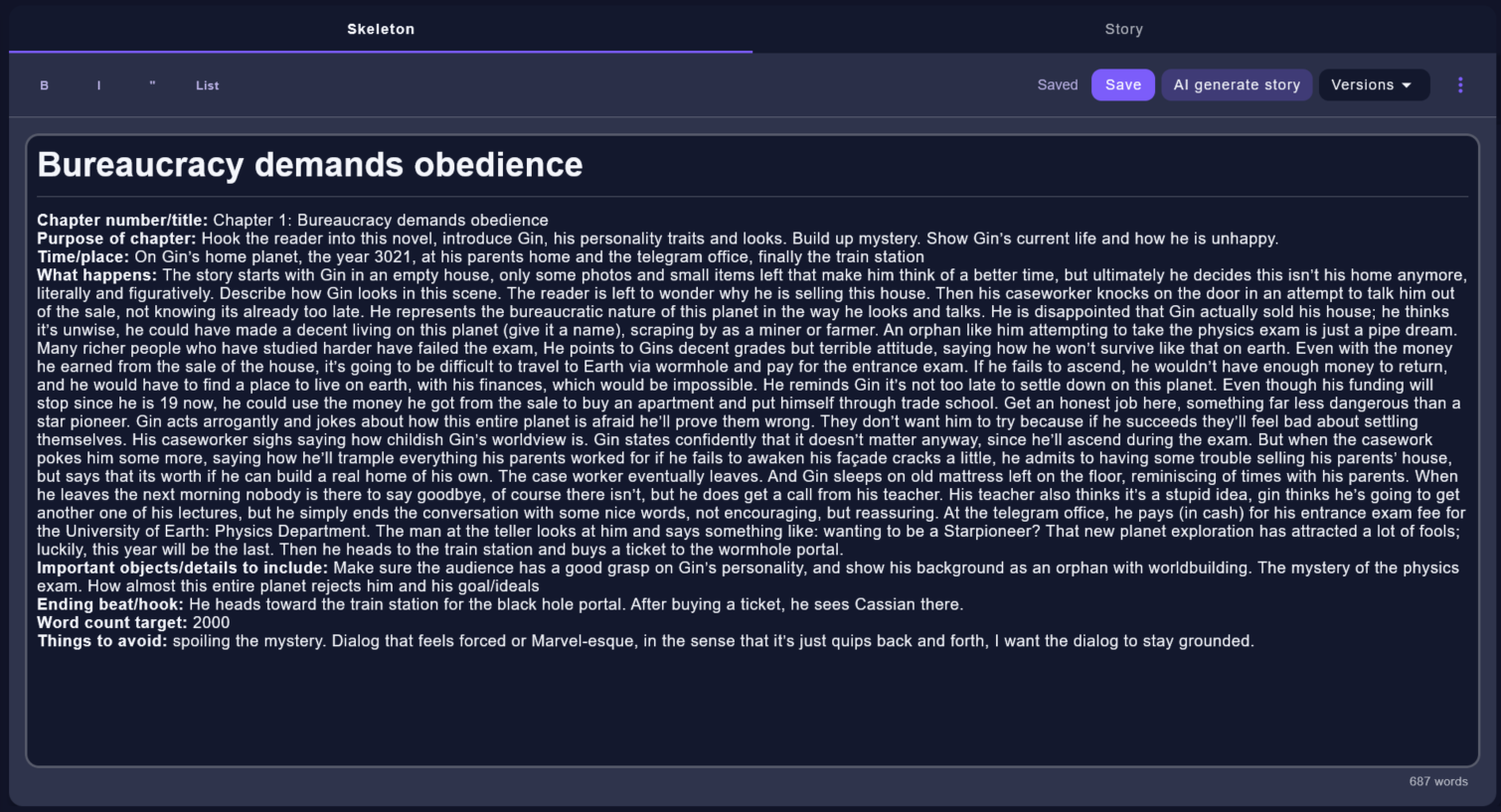Open the Versions dropdown
Viewport: 1501px width, 812px height.
coord(1374,85)
